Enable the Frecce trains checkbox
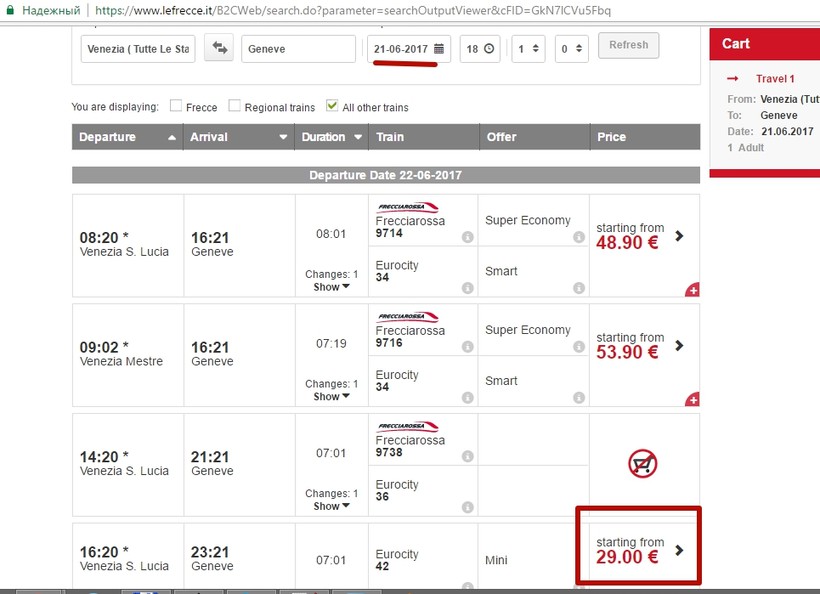Viewport: 820px width, 594px height. point(176,106)
